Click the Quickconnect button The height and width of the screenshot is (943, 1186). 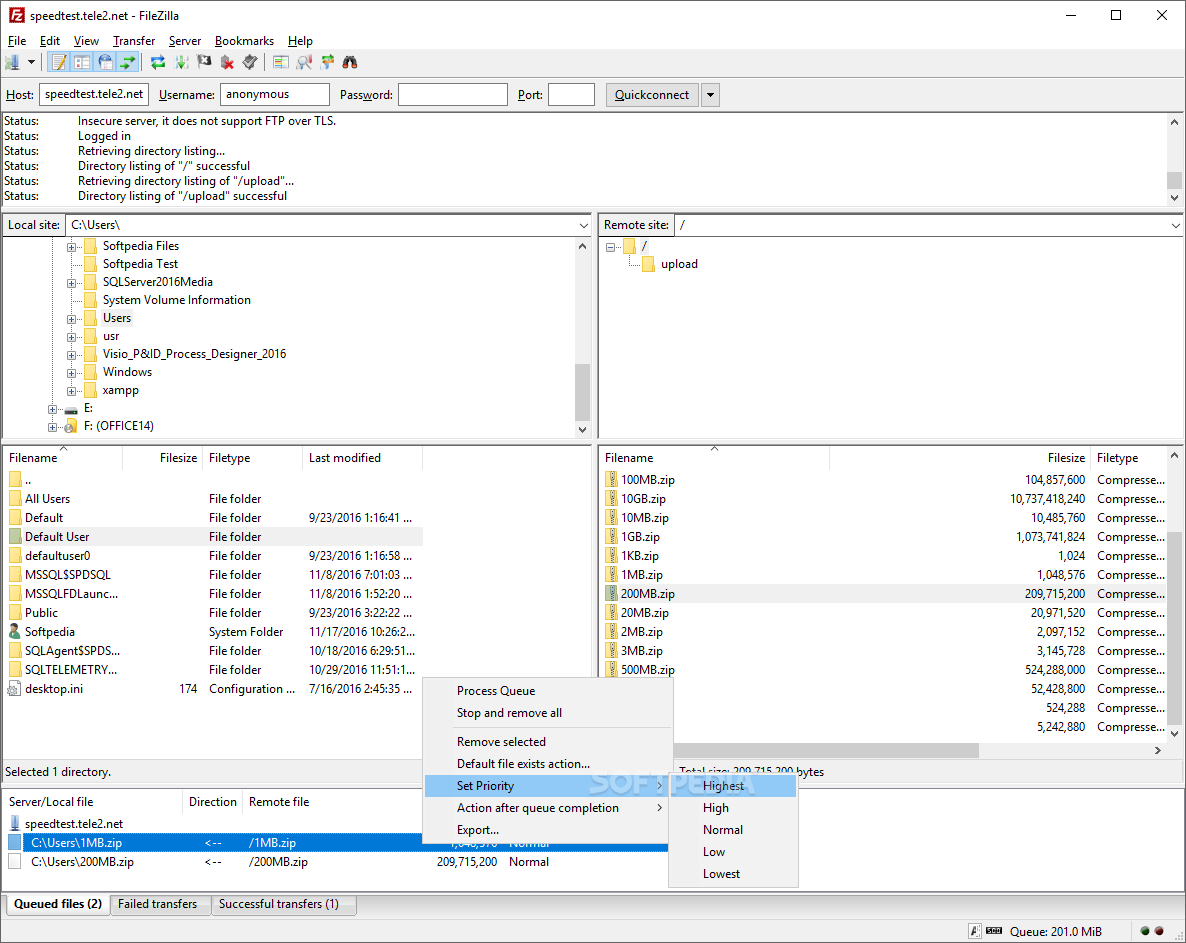pos(652,95)
